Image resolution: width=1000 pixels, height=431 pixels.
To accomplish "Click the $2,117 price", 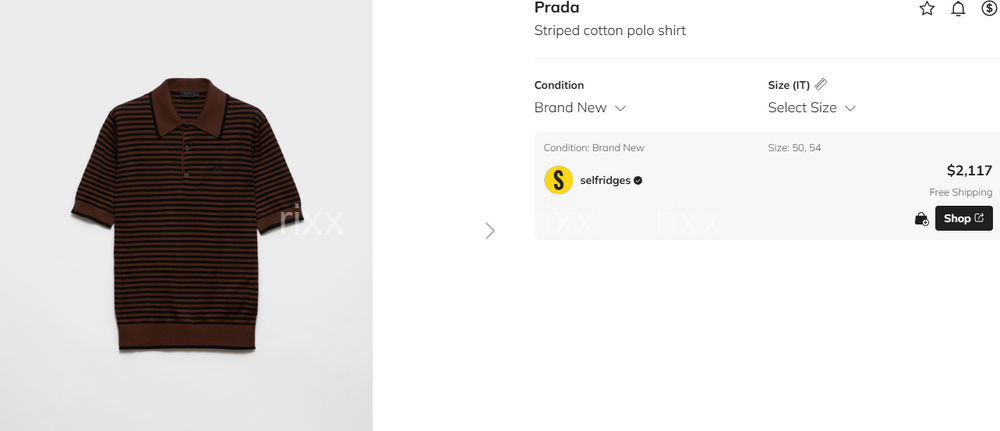I will [969, 171].
